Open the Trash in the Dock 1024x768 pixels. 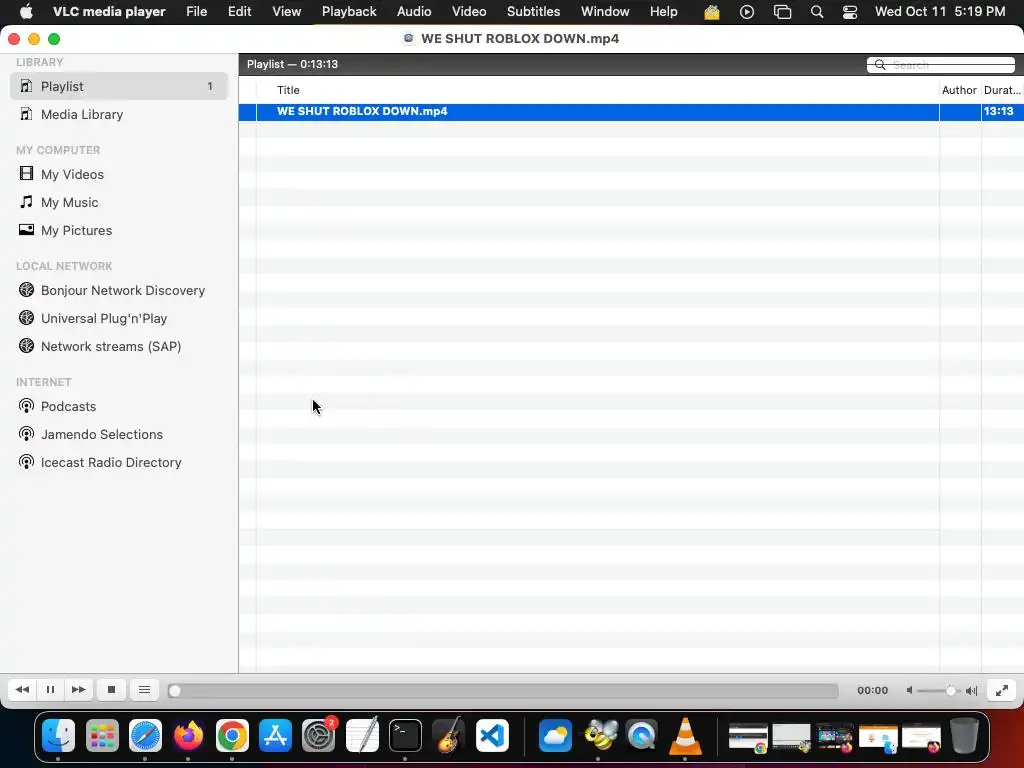tap(965, 736)
